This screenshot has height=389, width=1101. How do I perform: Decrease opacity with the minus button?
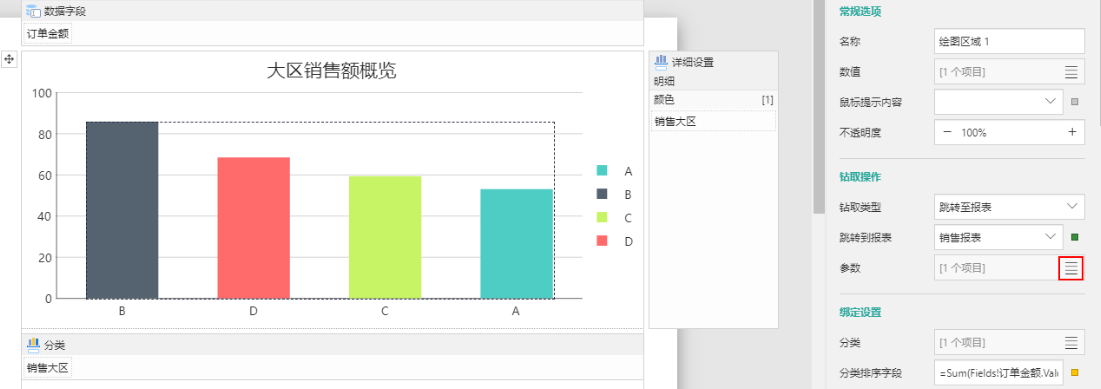tap(947, 132)
